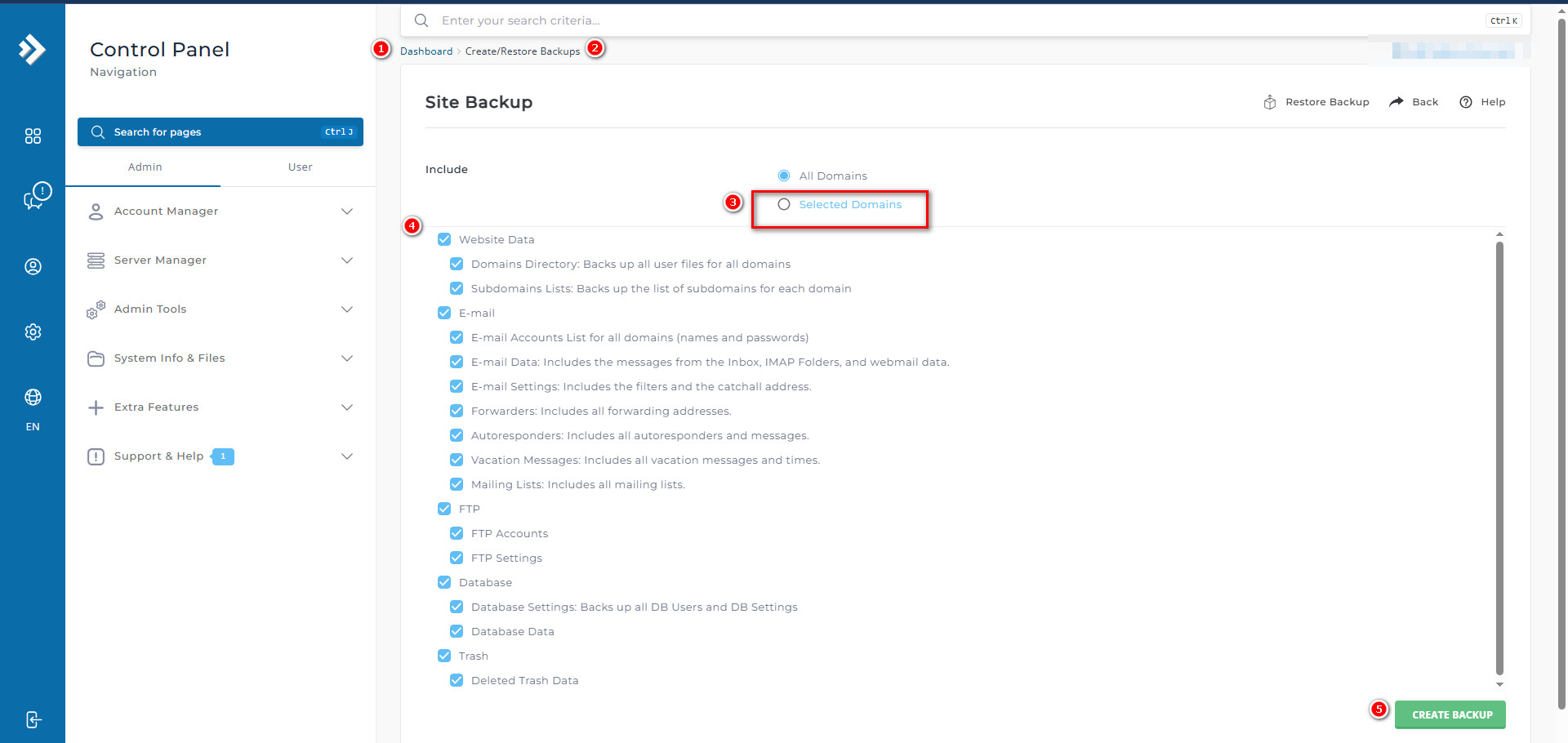Switch to the User tab

click(x=300, y=167)
